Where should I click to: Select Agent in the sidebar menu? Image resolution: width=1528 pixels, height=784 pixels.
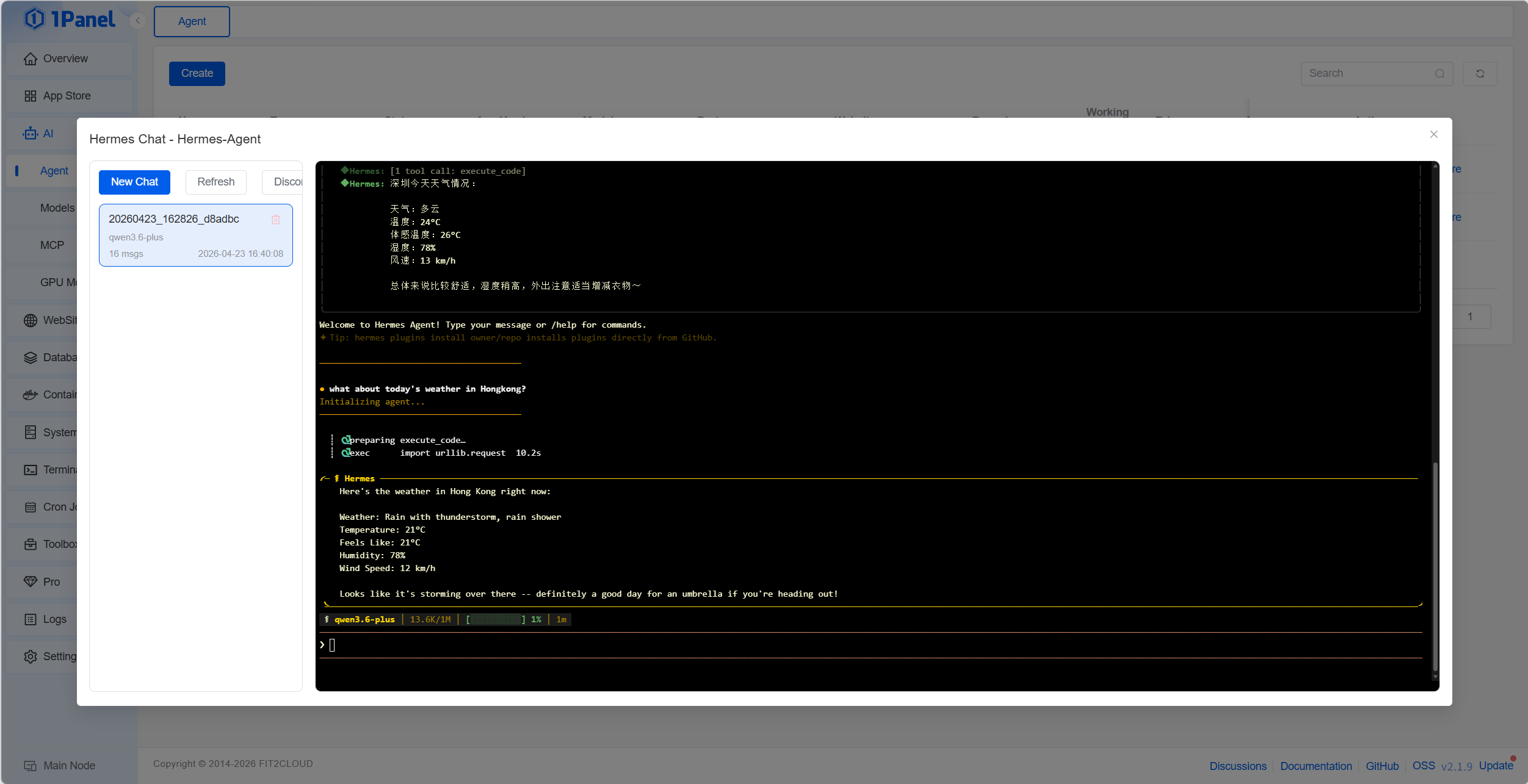point(54,171)
